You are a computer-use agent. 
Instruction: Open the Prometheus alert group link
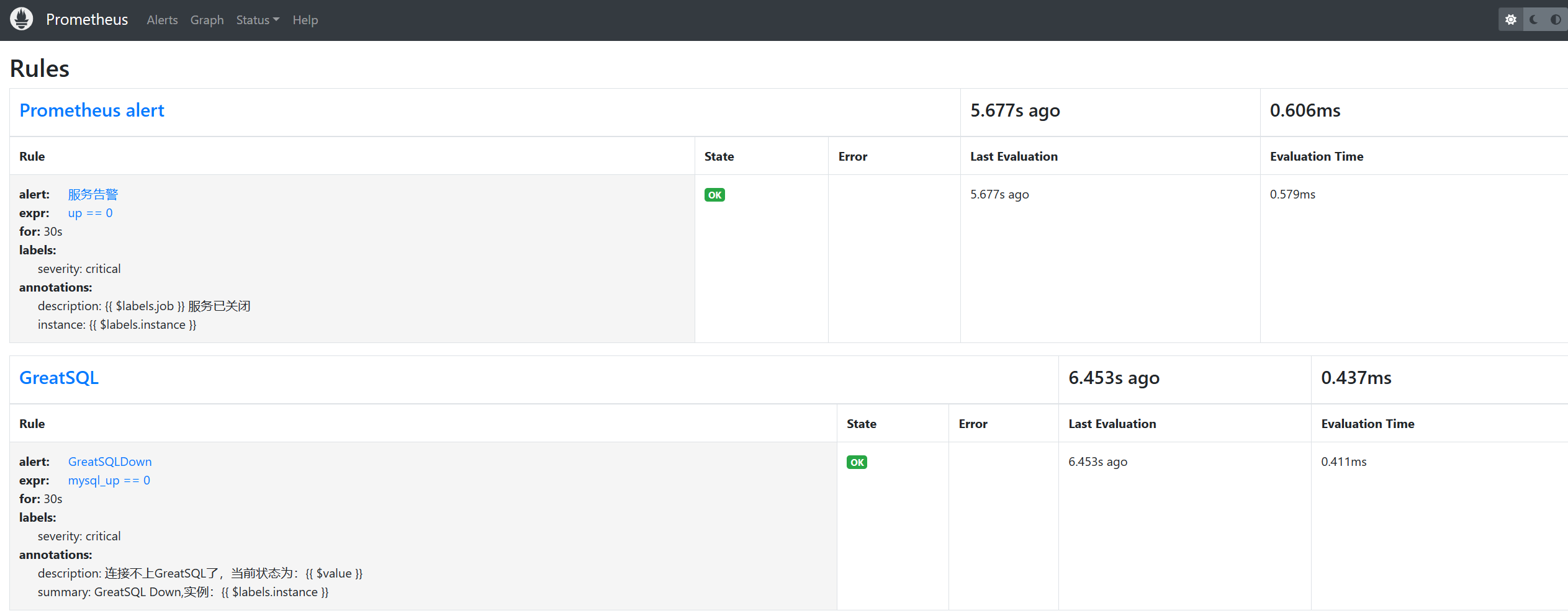(92, 110)
